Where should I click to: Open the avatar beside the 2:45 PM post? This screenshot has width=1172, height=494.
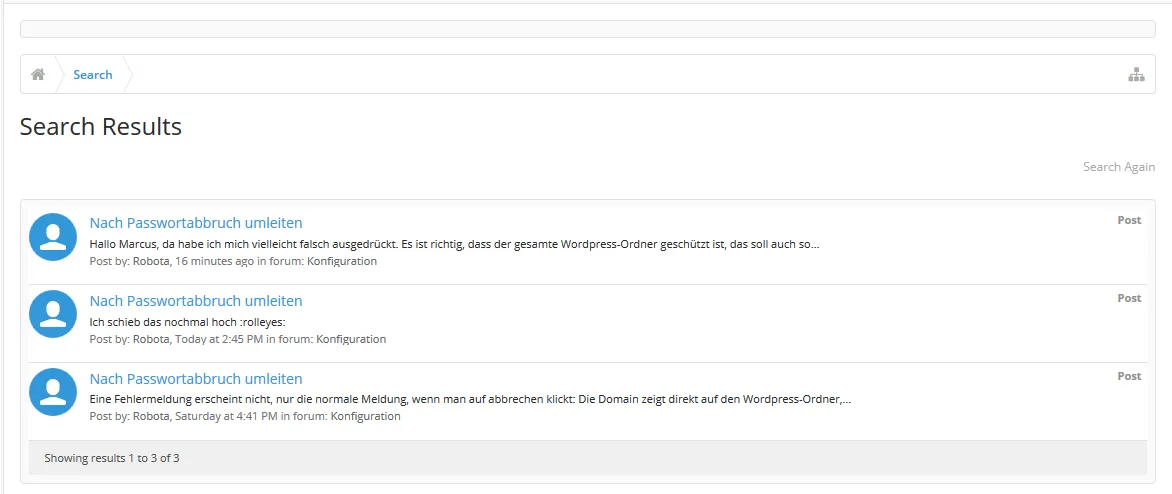point(53,314)
